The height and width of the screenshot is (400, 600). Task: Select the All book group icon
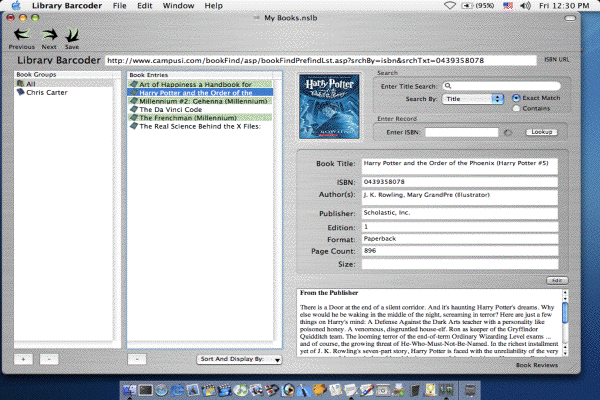pos(20,83)
